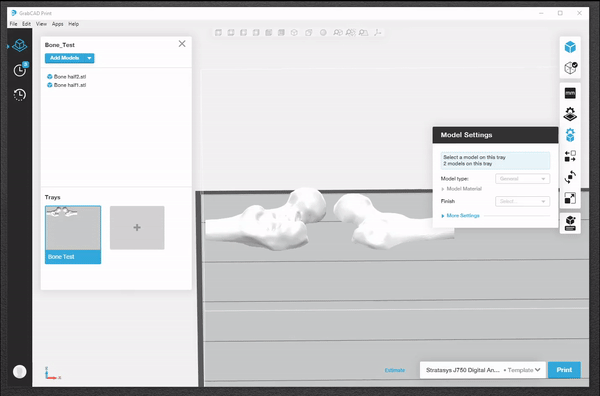Click the first zoom magnifier icon in toolbar
Screen dimensions: 600x396
tap(338, 33)
